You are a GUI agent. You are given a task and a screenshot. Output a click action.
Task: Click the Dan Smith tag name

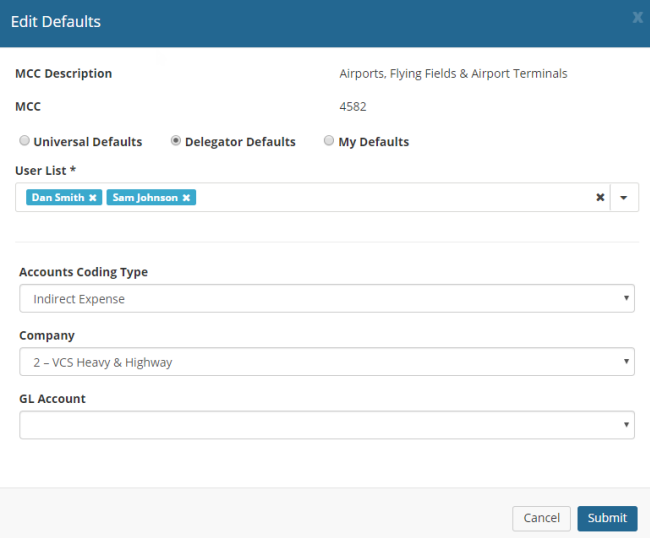pyautogui.click(x=58, y=198)
